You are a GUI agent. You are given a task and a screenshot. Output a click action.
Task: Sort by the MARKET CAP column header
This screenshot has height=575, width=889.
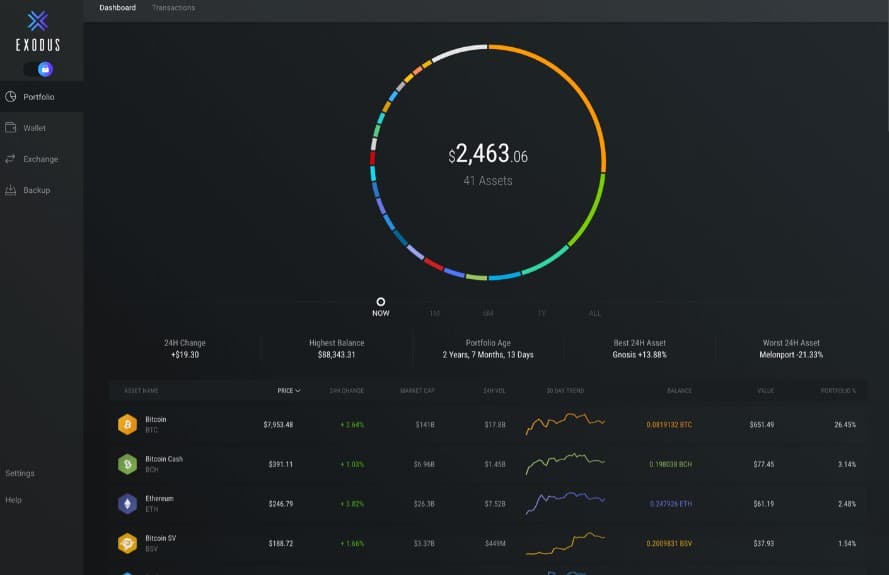pos(417,391)
